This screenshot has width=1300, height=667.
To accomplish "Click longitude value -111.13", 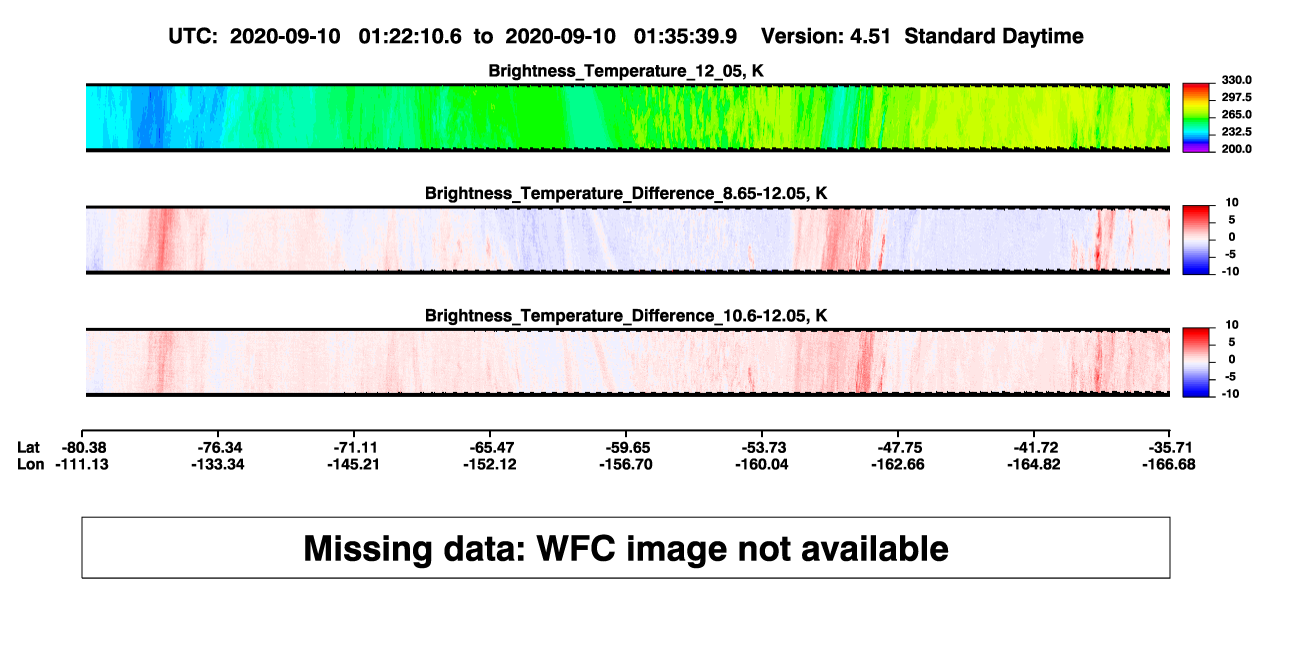I will [x=83, y=464].
